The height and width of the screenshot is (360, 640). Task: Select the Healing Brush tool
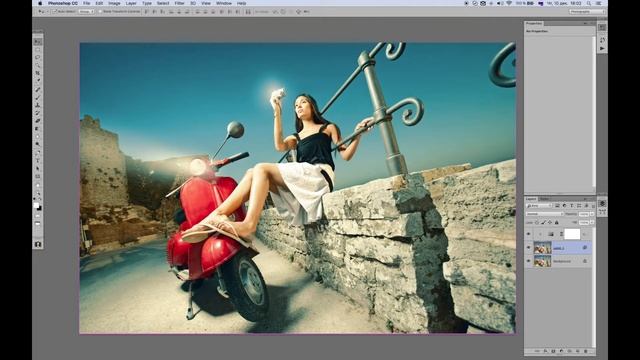(x=38, y=89)
